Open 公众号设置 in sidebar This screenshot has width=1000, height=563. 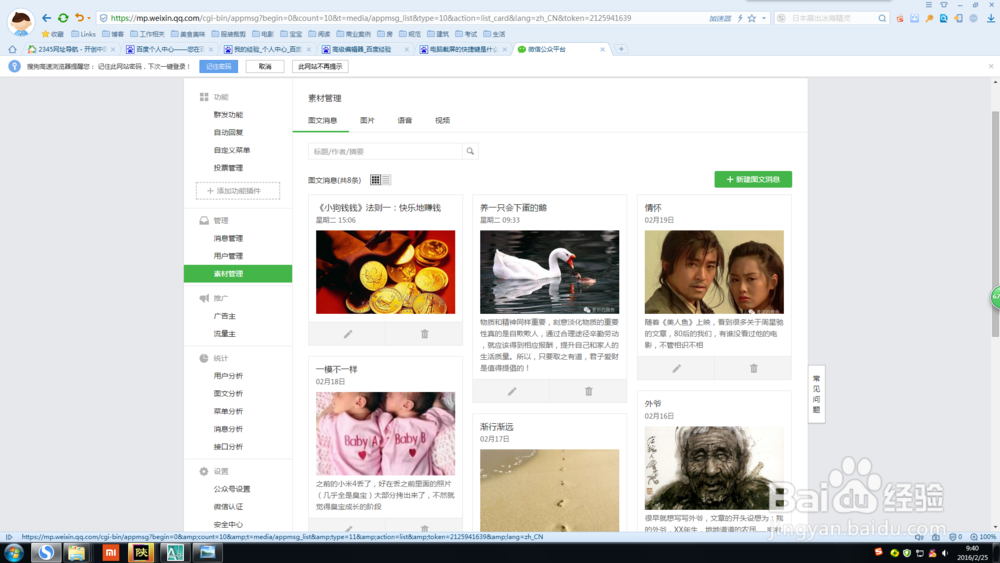click(x=232, y=489)
